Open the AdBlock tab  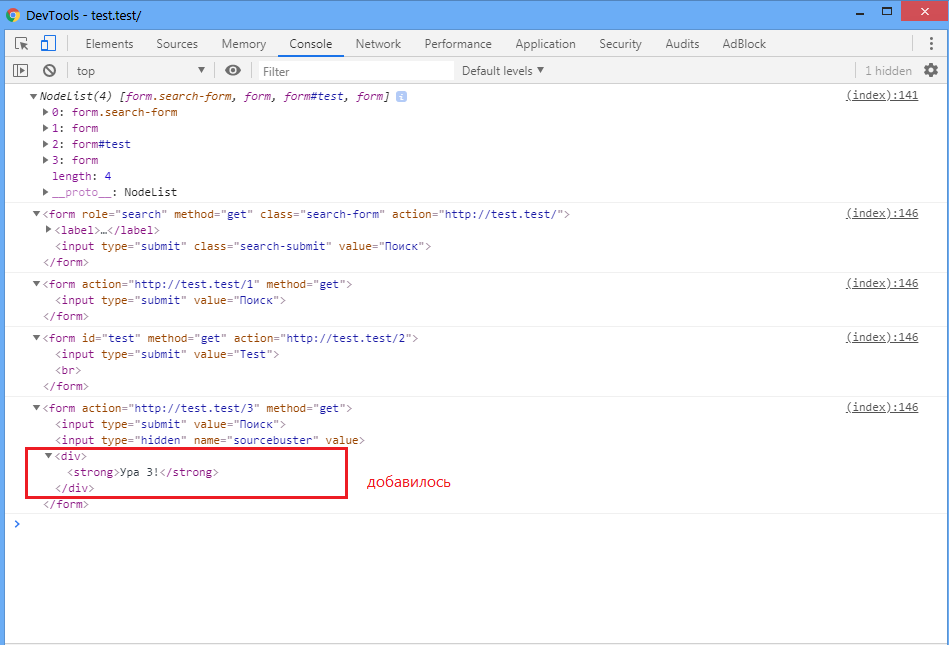coord(744,44)
